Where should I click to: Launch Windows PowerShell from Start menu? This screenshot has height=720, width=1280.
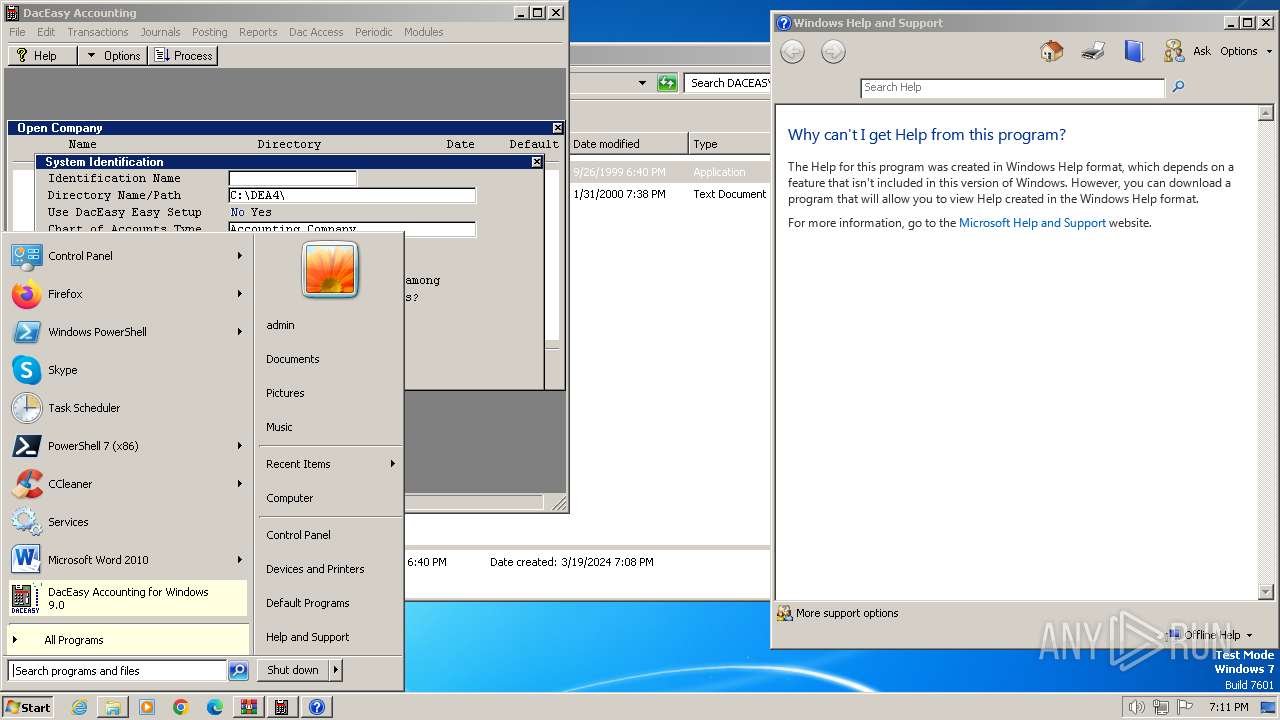pos(26,332)
